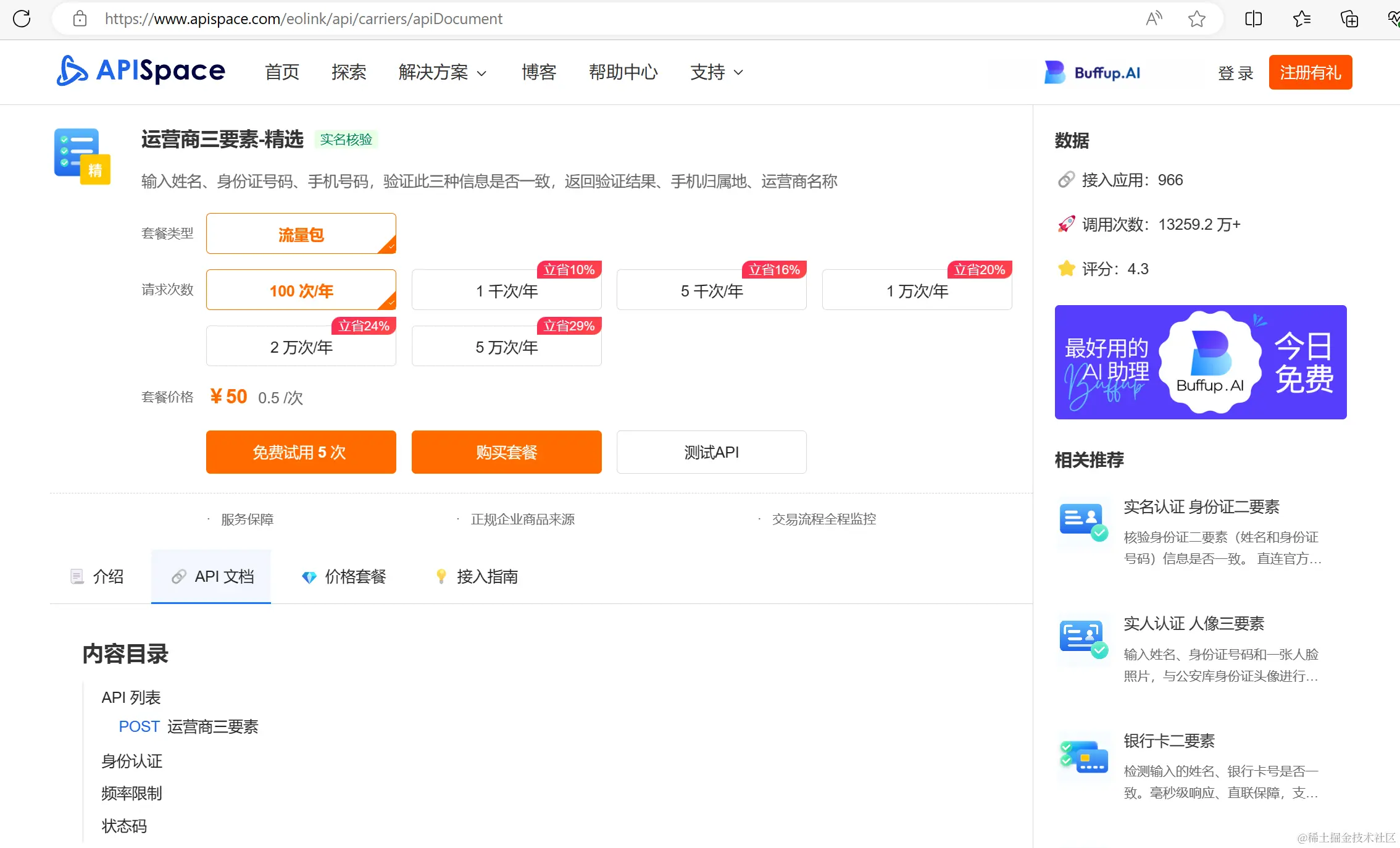This screenshot has height=848, width=1400.
Task: Click the APISpace logo
Action: click(141, 71)
